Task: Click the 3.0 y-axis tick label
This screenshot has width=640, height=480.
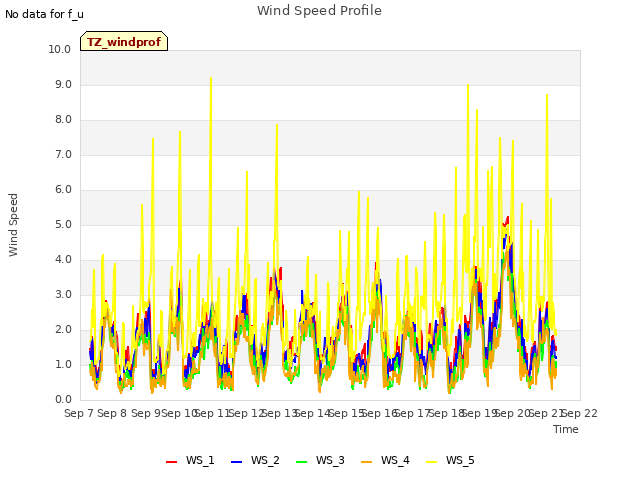Action: pos(63,295)
